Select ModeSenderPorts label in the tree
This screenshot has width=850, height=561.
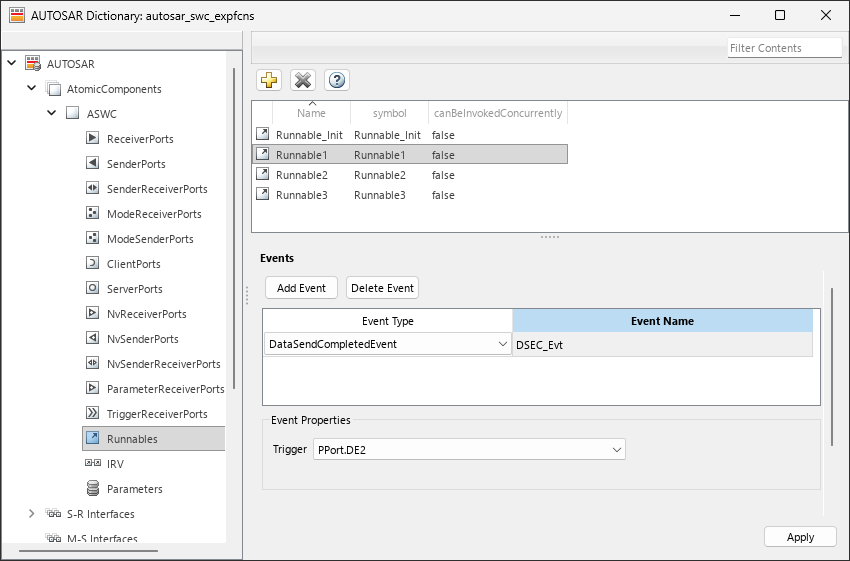[150, 238]
